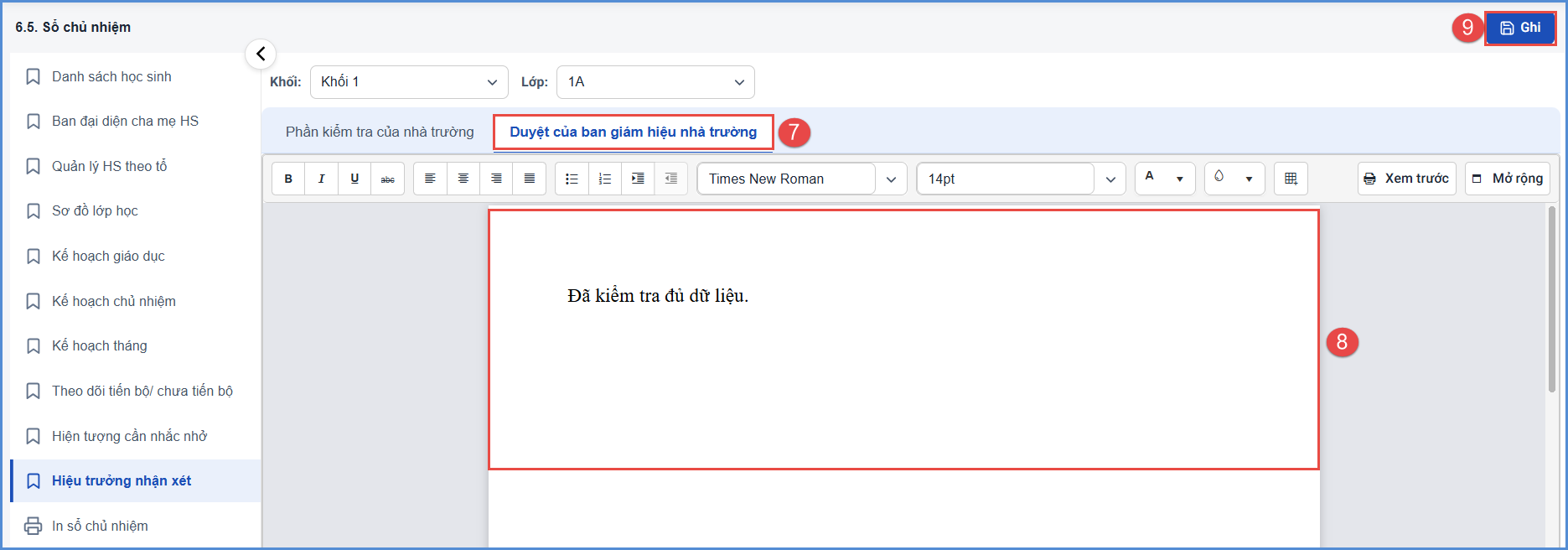This screenshot has width=1568, height=550.
Task: Open Kế hoạch chủ nhiệm section
Action: point(136,301)
